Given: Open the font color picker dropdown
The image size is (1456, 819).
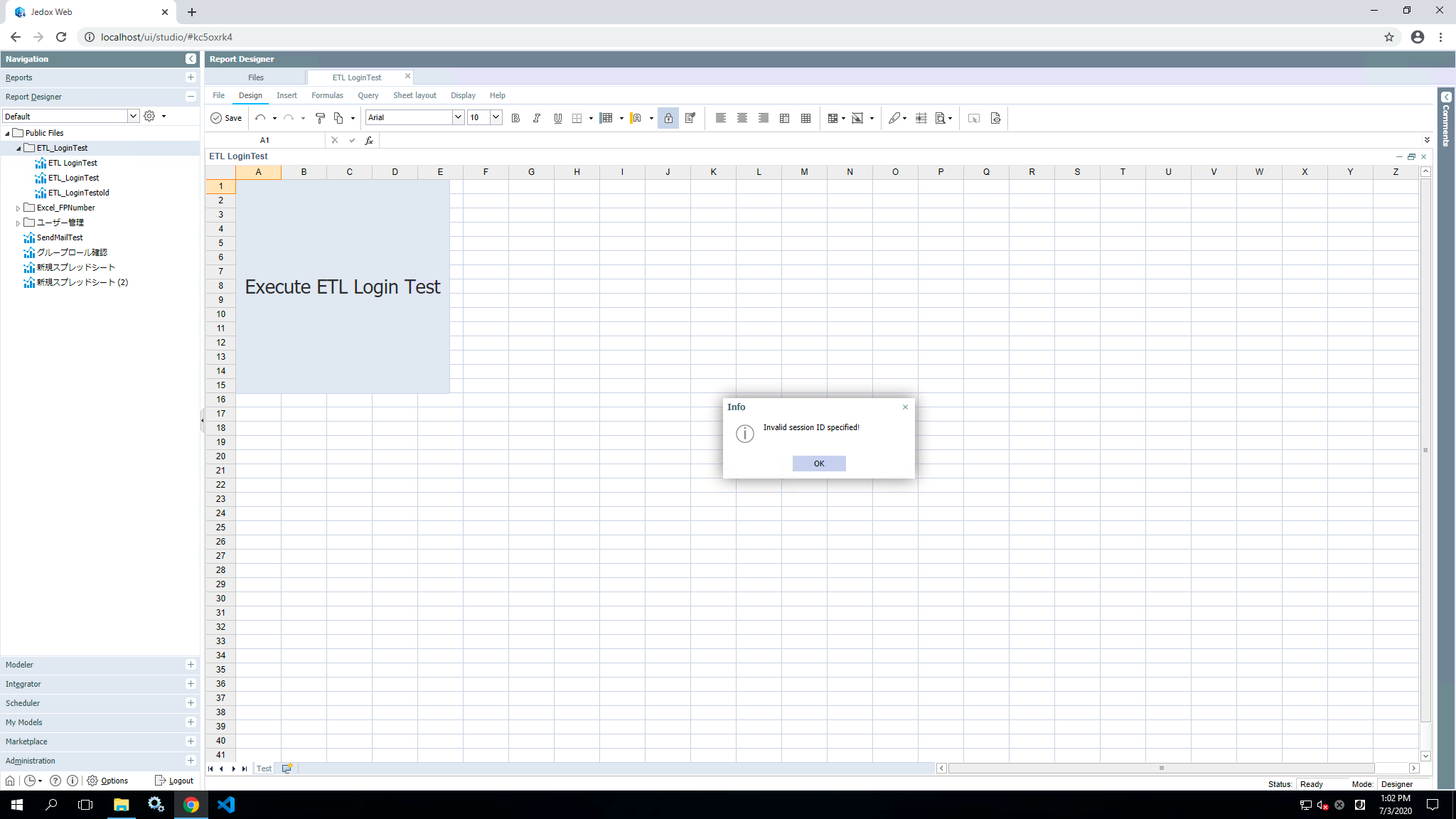Looking at the screenshot, I should point(651,118).
